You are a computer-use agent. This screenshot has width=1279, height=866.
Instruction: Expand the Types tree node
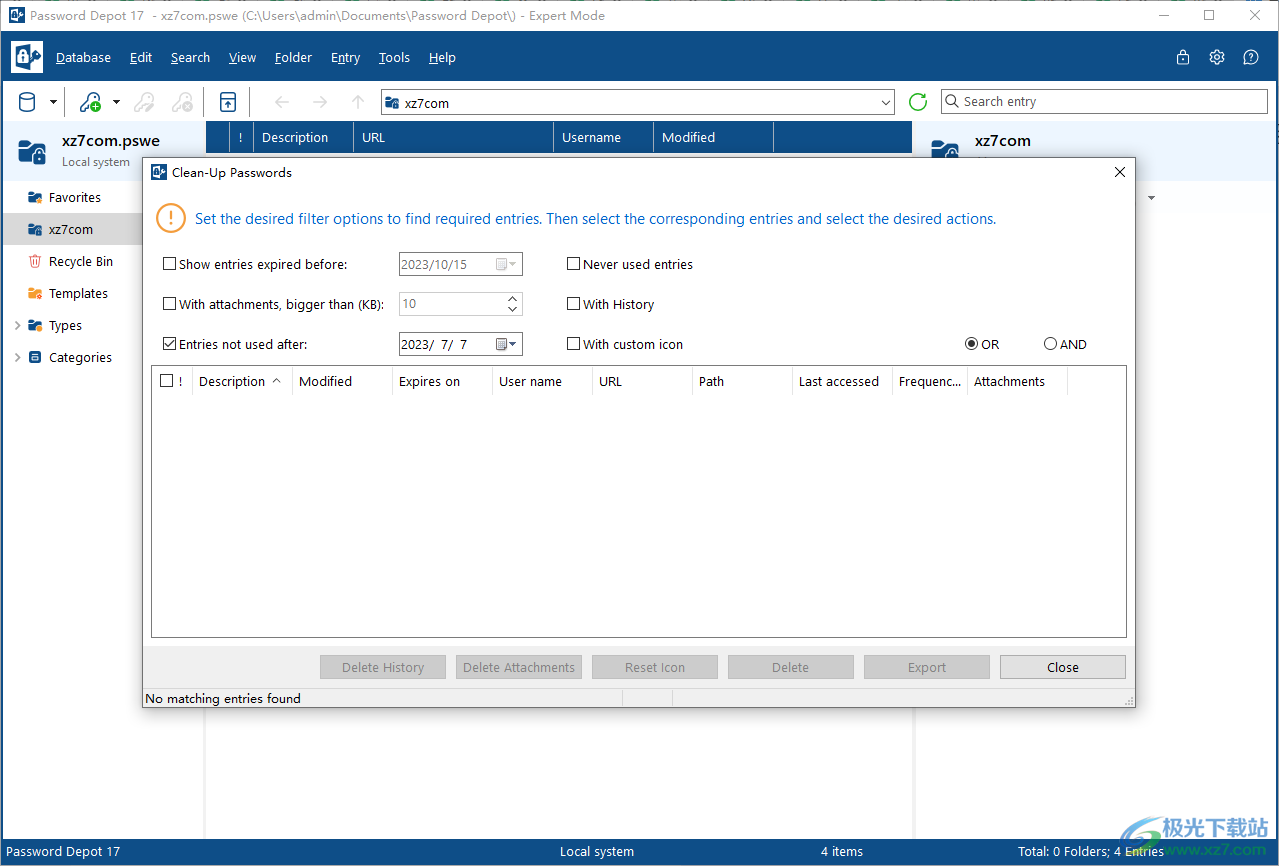pyautogui.click(x=17, y=325)
